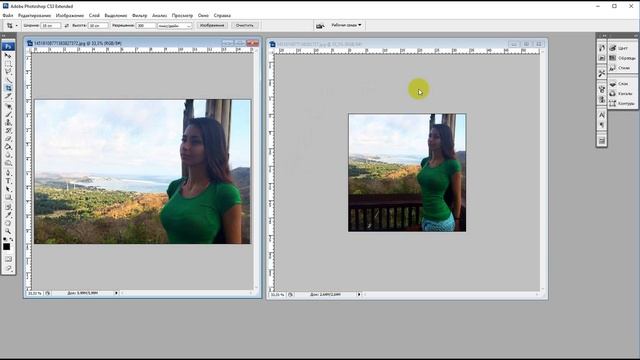Open the Просмотр menu
This screenshot has width=640, height=360.
(x=182, y=16)
